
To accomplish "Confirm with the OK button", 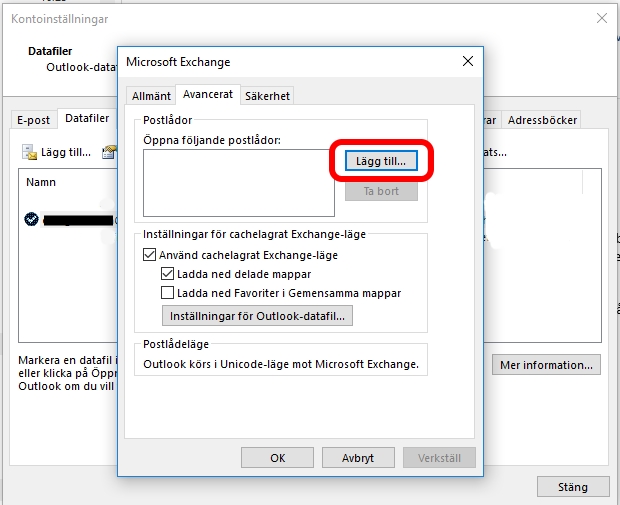I will point(277,458).
